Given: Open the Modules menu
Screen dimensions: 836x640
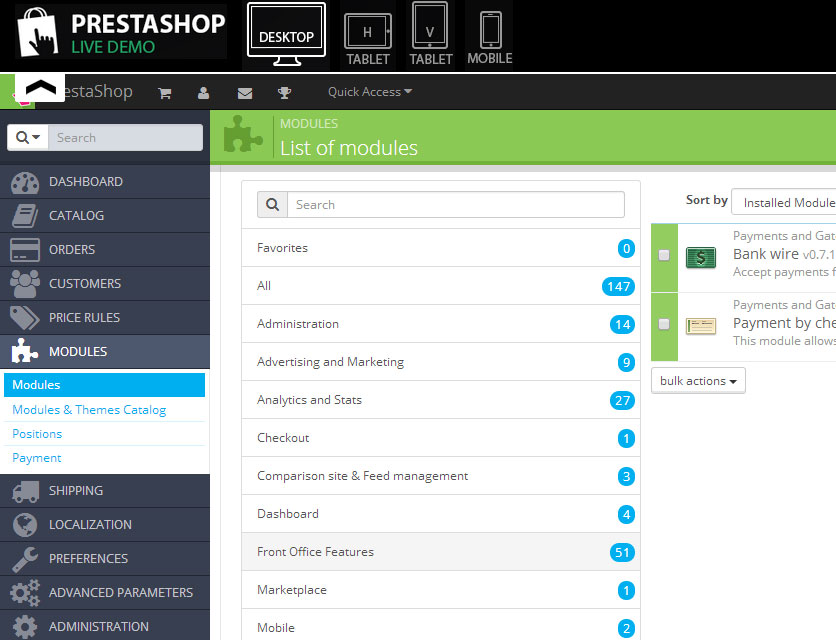Looking at the screenshot, I should tap(105, 351).
